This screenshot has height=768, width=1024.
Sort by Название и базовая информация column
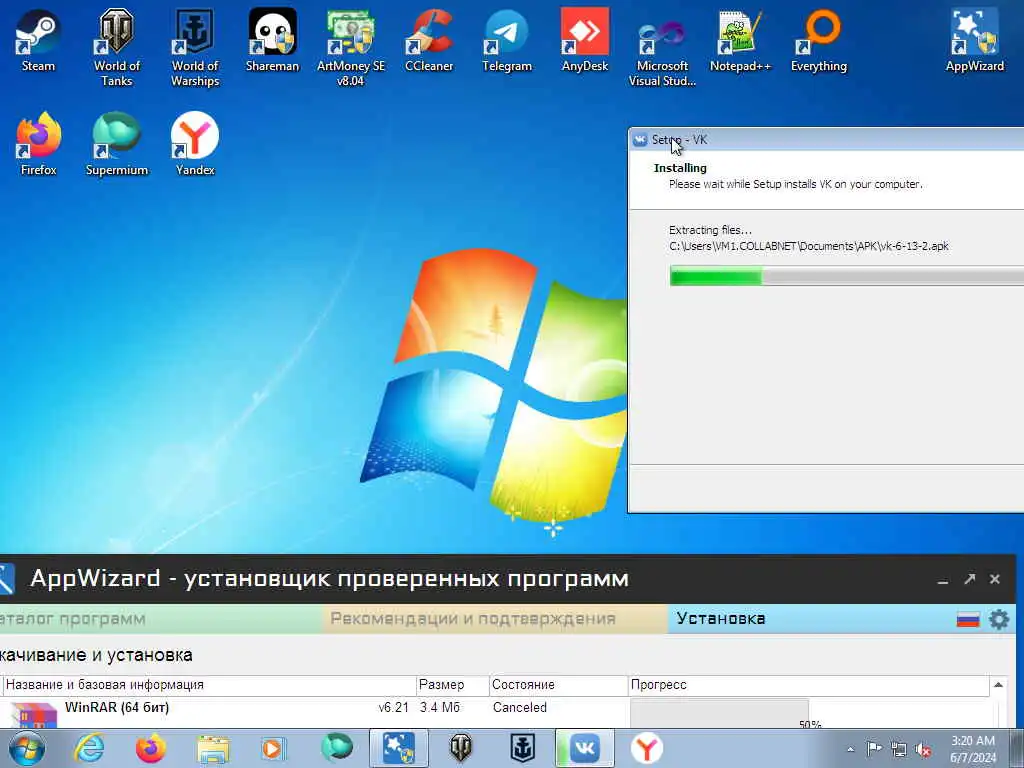[x=209, y=685]
